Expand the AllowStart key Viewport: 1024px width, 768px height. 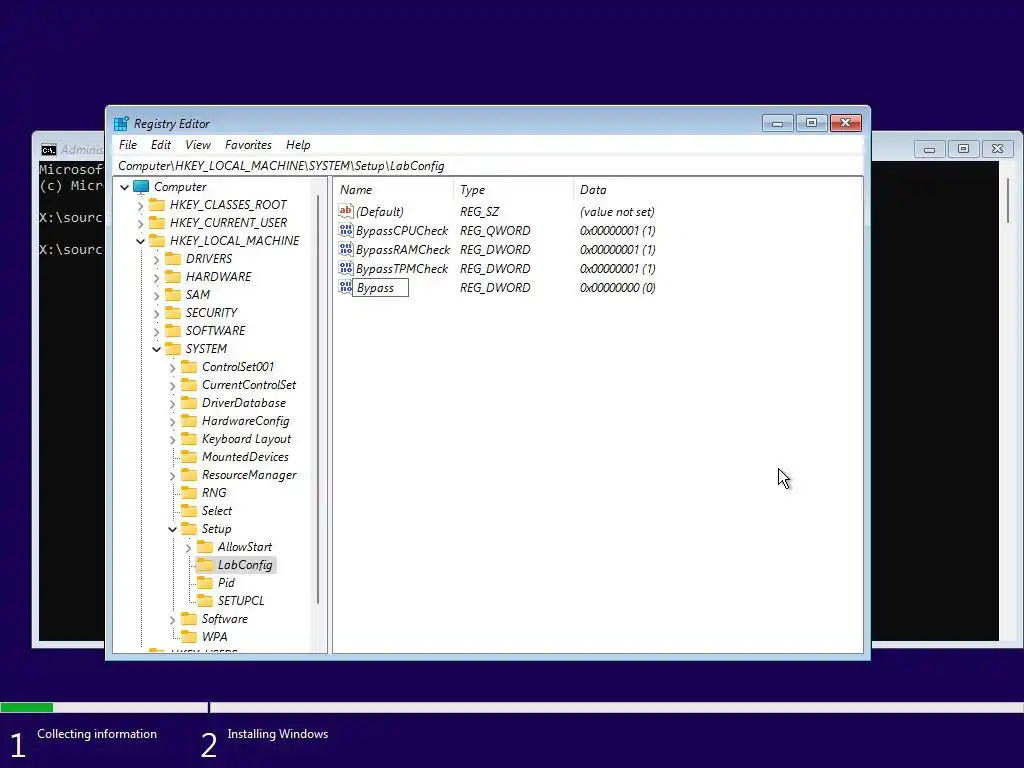tap(188, 548)
